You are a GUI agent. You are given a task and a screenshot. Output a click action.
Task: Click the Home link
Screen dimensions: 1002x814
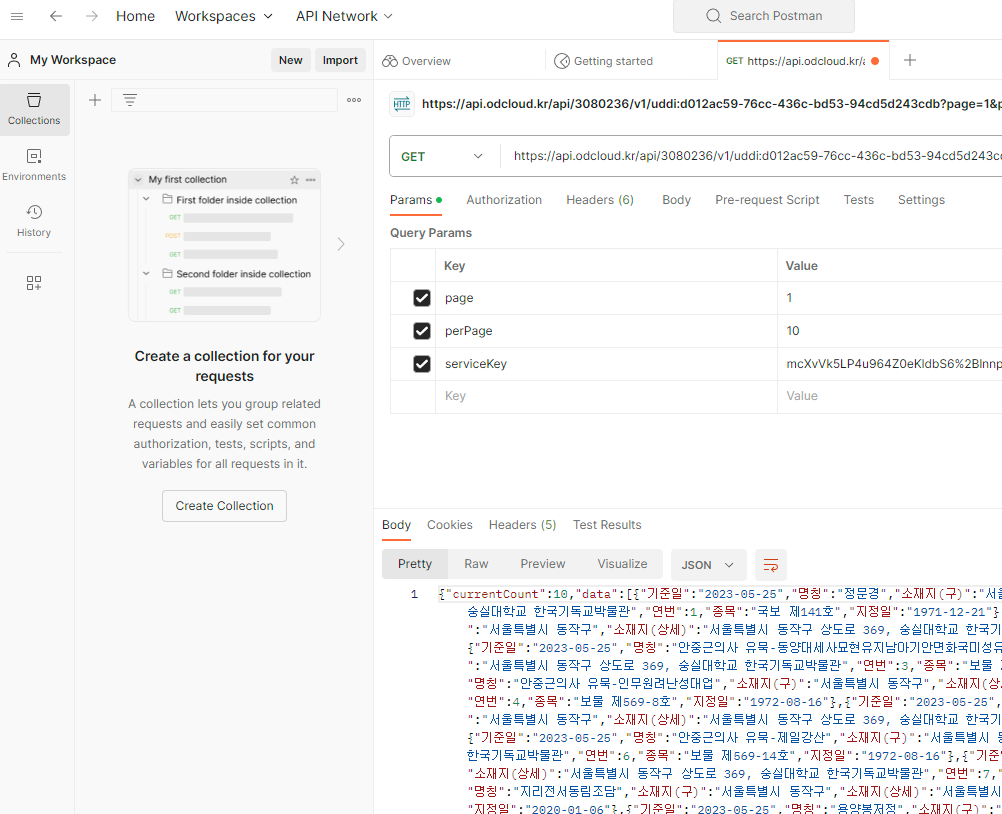[x=135, y=16]
